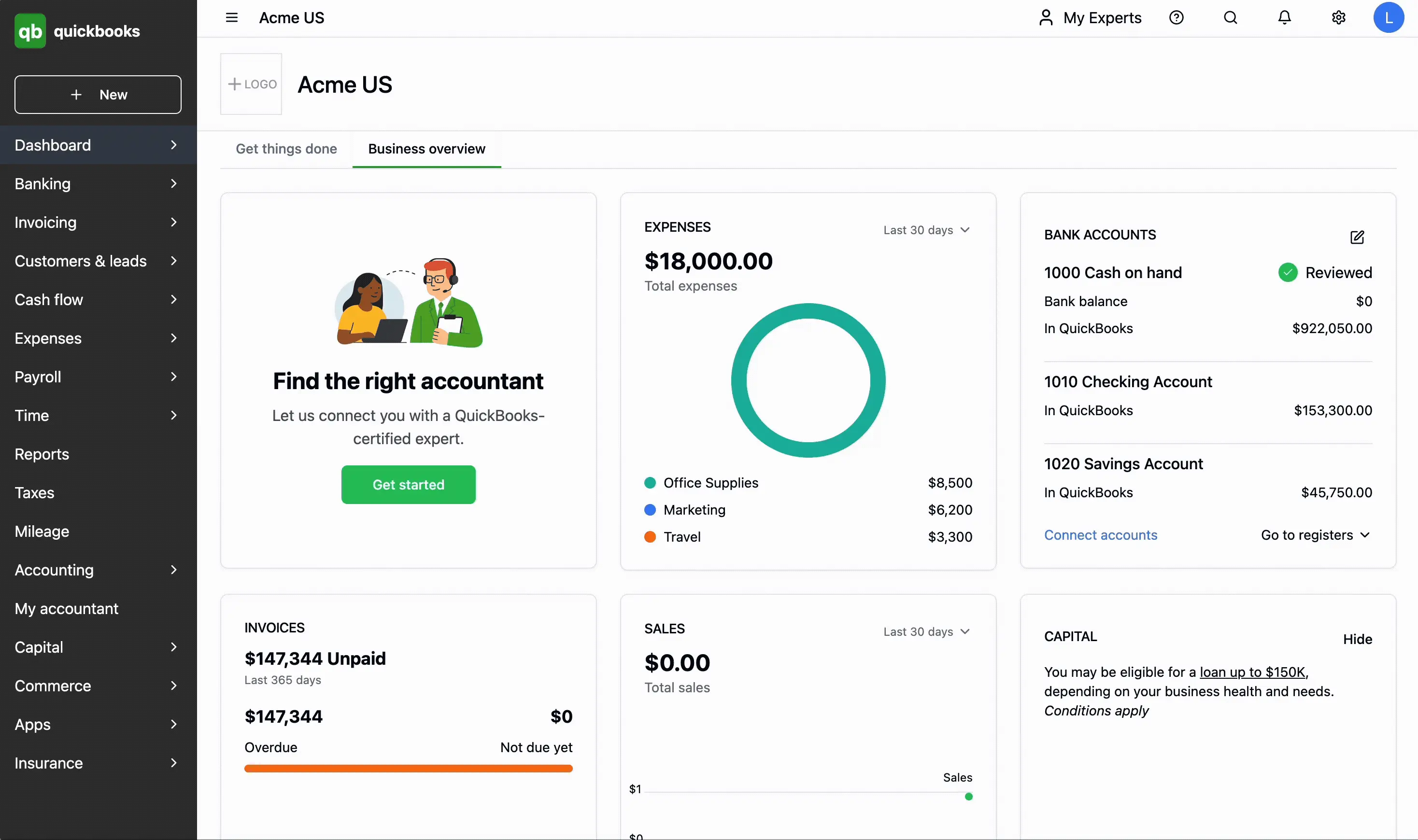Open Sales Last 30 days dropdown
Image resolution: width=1418 pixels, height=840 pixels.
coord(927,631)
